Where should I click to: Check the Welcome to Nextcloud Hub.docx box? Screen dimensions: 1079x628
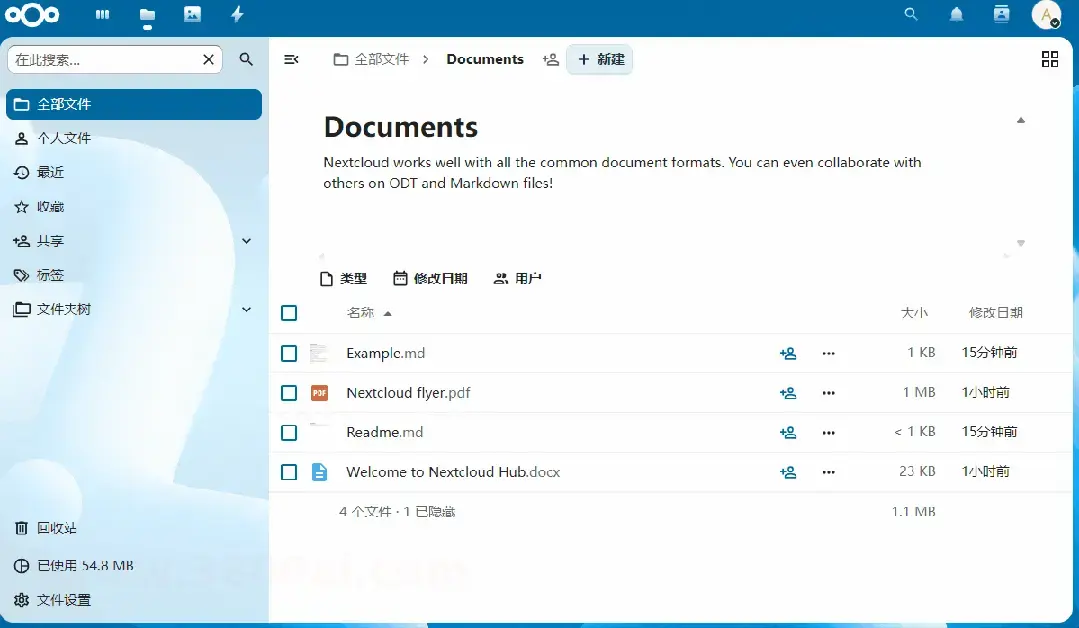[289, 472]
